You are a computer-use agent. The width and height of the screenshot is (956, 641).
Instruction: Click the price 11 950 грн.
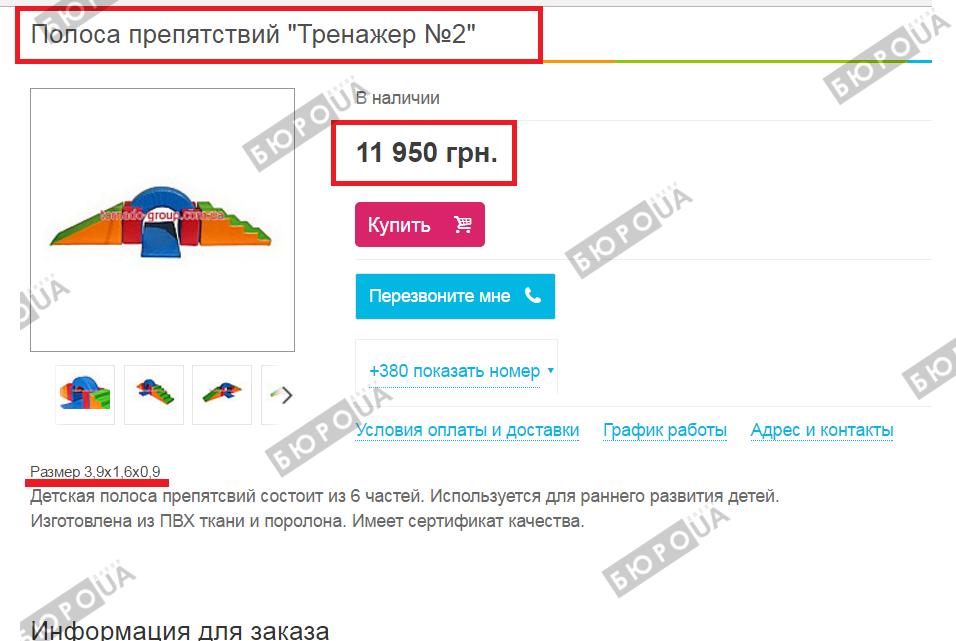426,152
